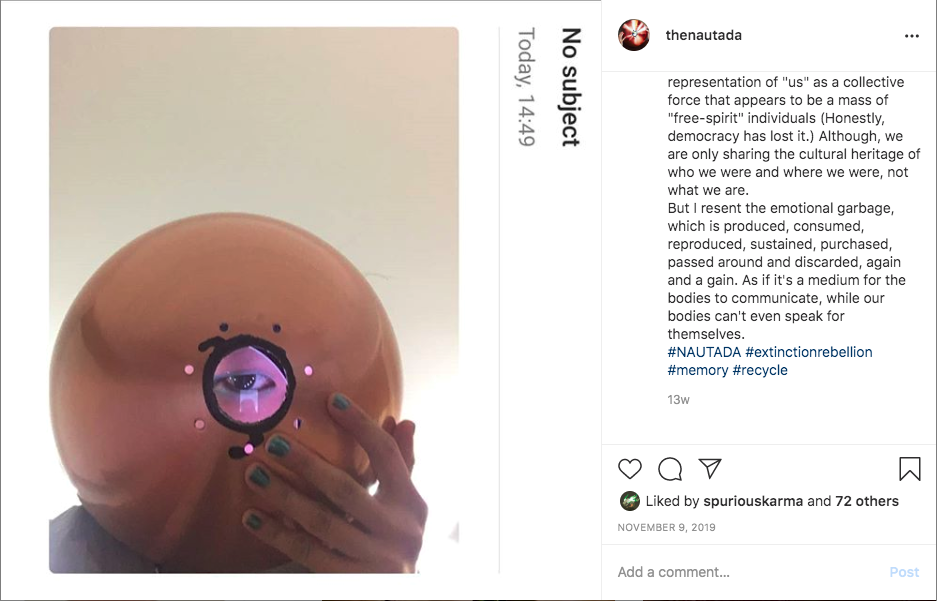This screenshot has height=601, width=937.
Task: Focus the Add a comment field
Action: pyautogui.click(x=747, y=572)
